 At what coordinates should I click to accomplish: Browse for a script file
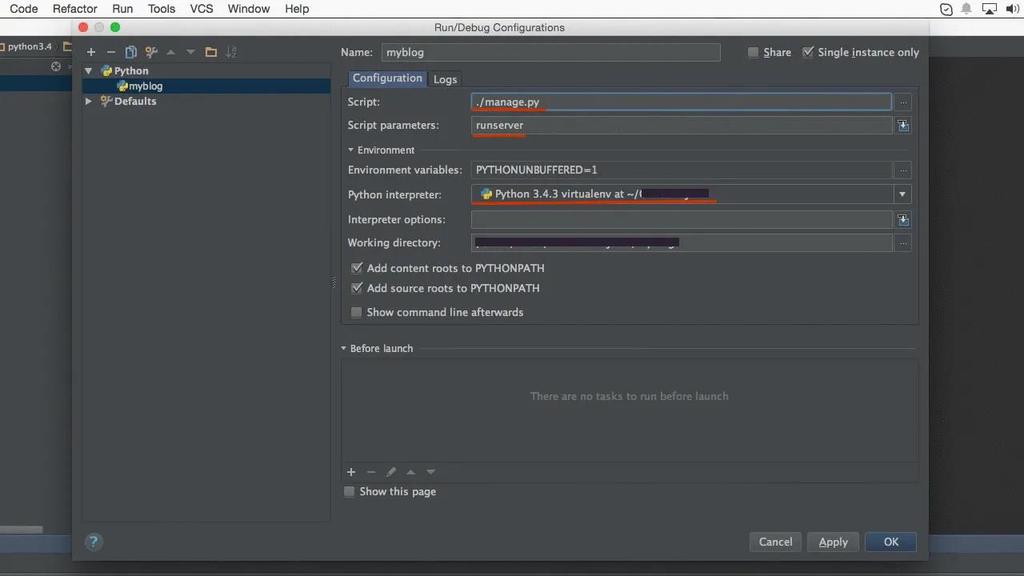tap(903, 101)
